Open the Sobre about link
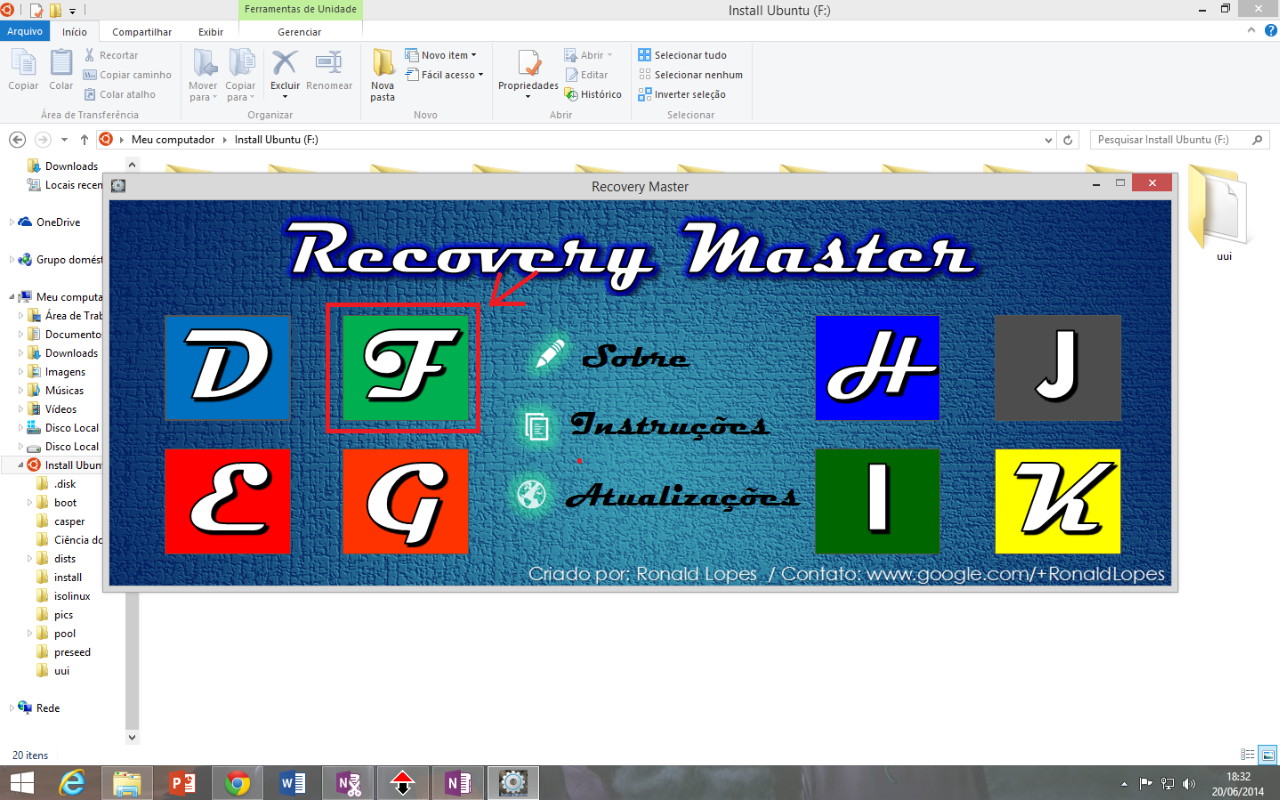Screen dimensions: 1280x800 click(x=634, y=357)
